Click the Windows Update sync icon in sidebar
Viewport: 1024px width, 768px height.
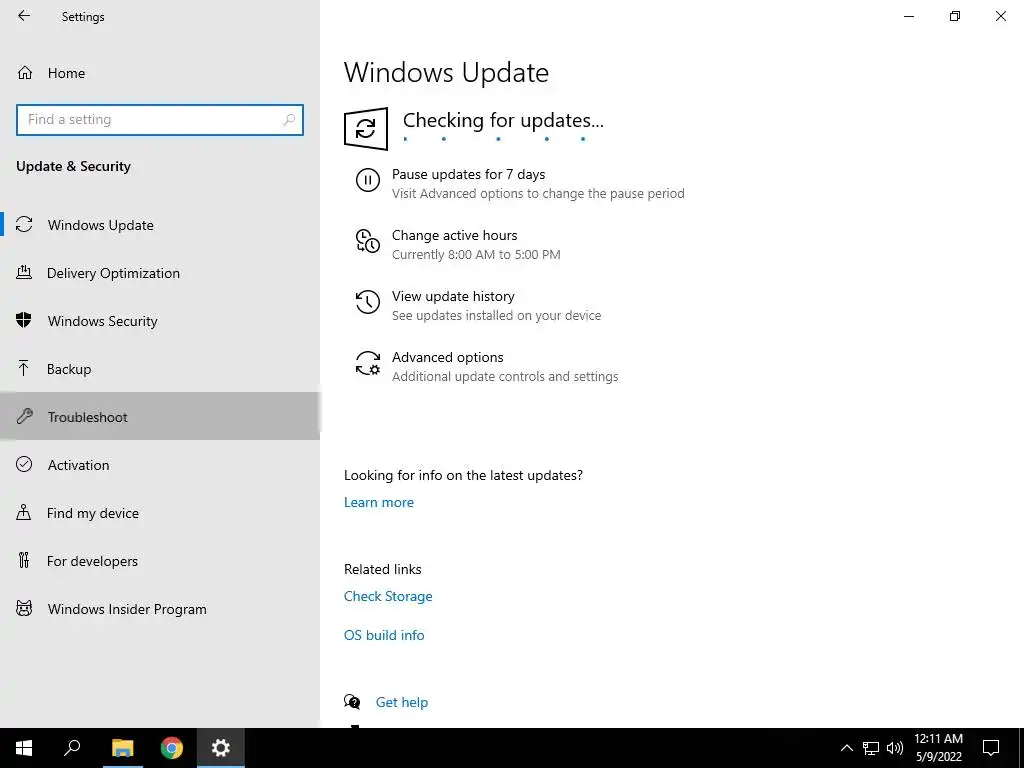tap(24, 225)
